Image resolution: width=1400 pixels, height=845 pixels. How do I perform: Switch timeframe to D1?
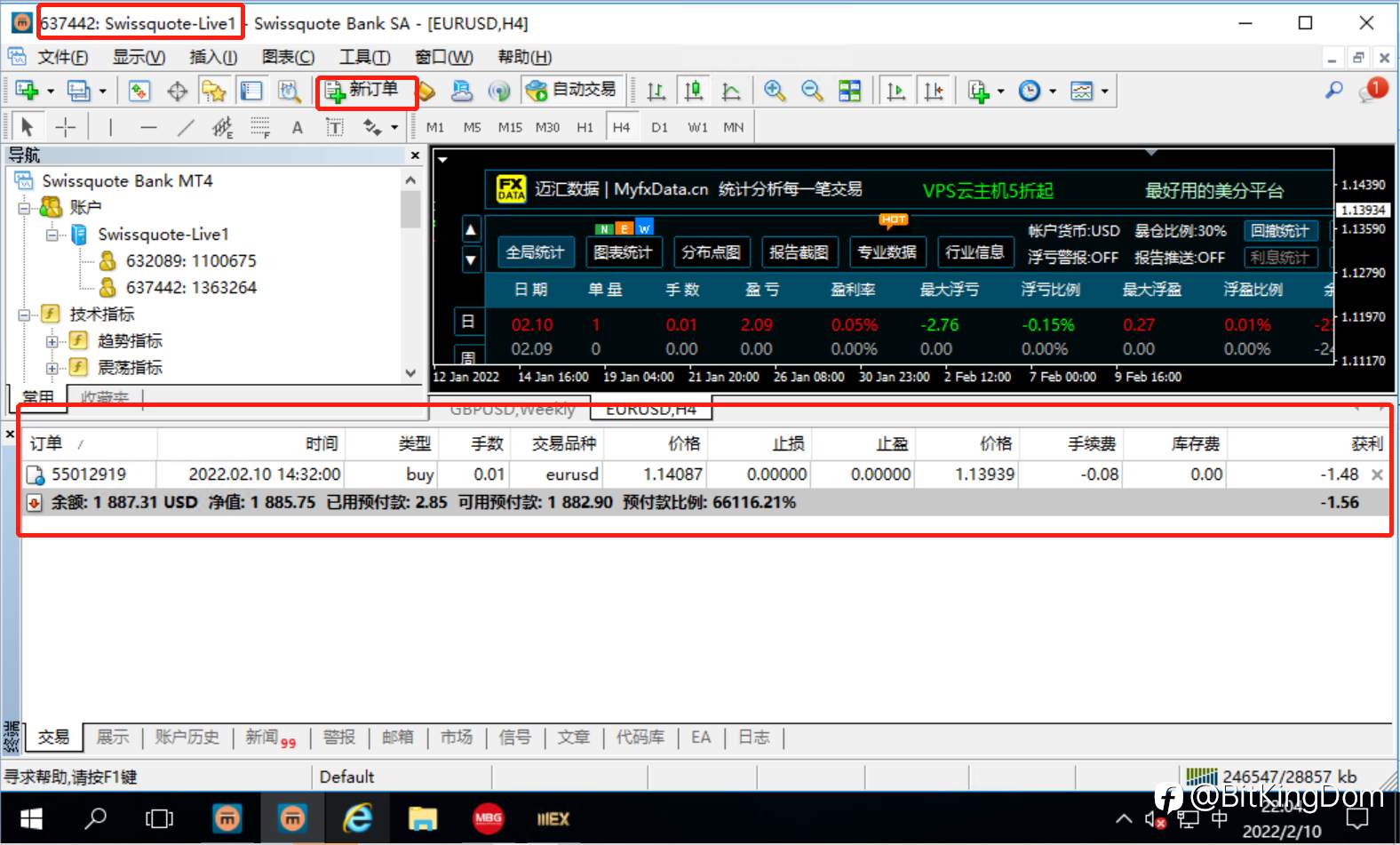pyautogui.click(x=659, y=127)
